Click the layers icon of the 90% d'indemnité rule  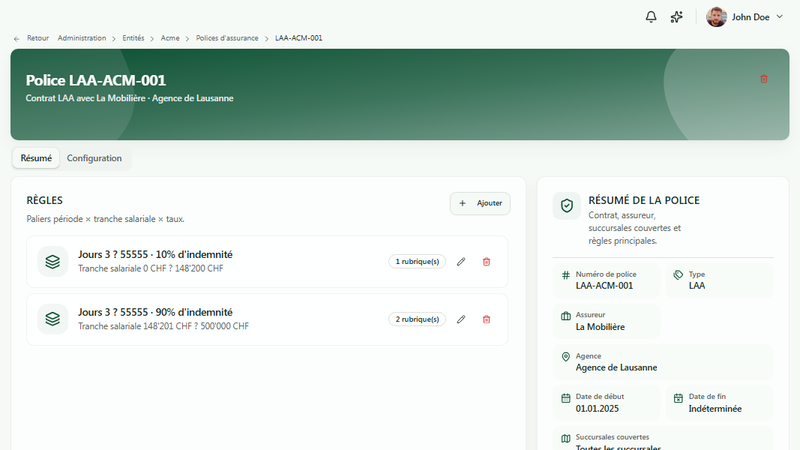(x=53, y=319)
